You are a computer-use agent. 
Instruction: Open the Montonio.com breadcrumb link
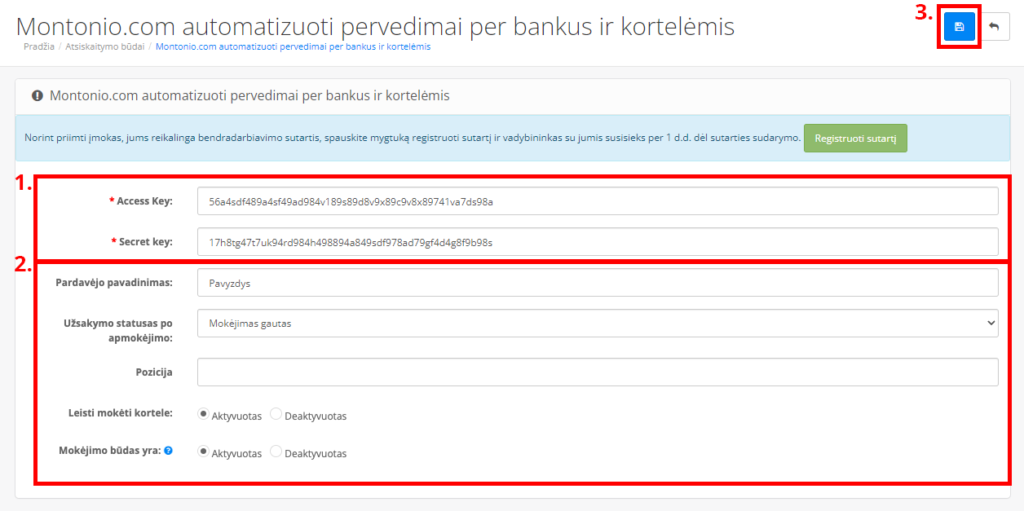[x=293, y=47]
